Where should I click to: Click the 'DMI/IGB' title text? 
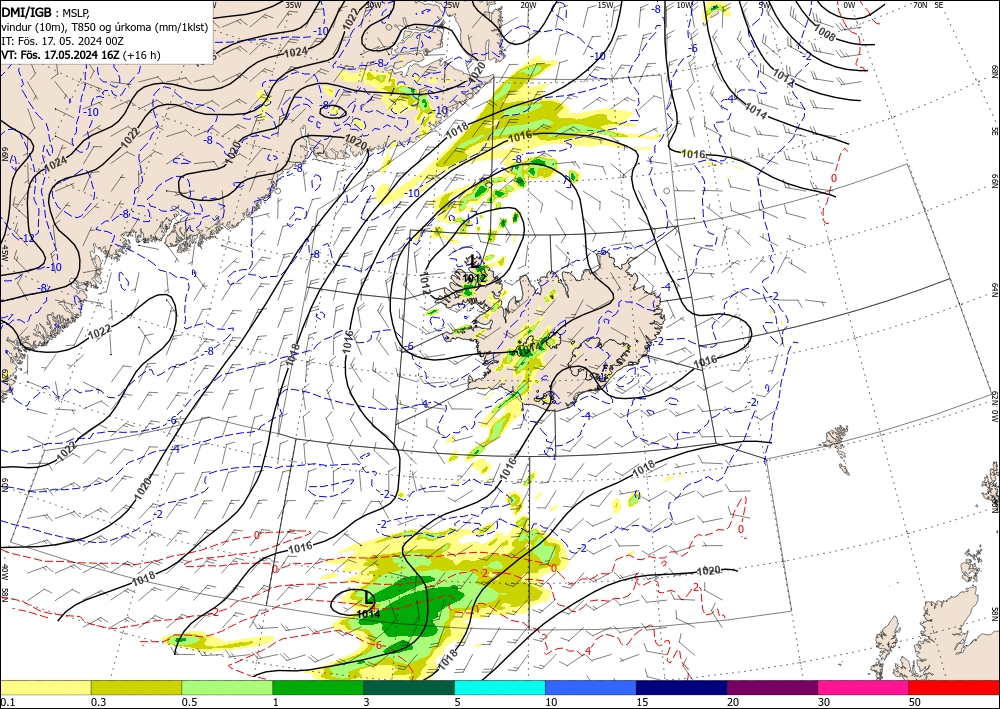coord(26,11)
